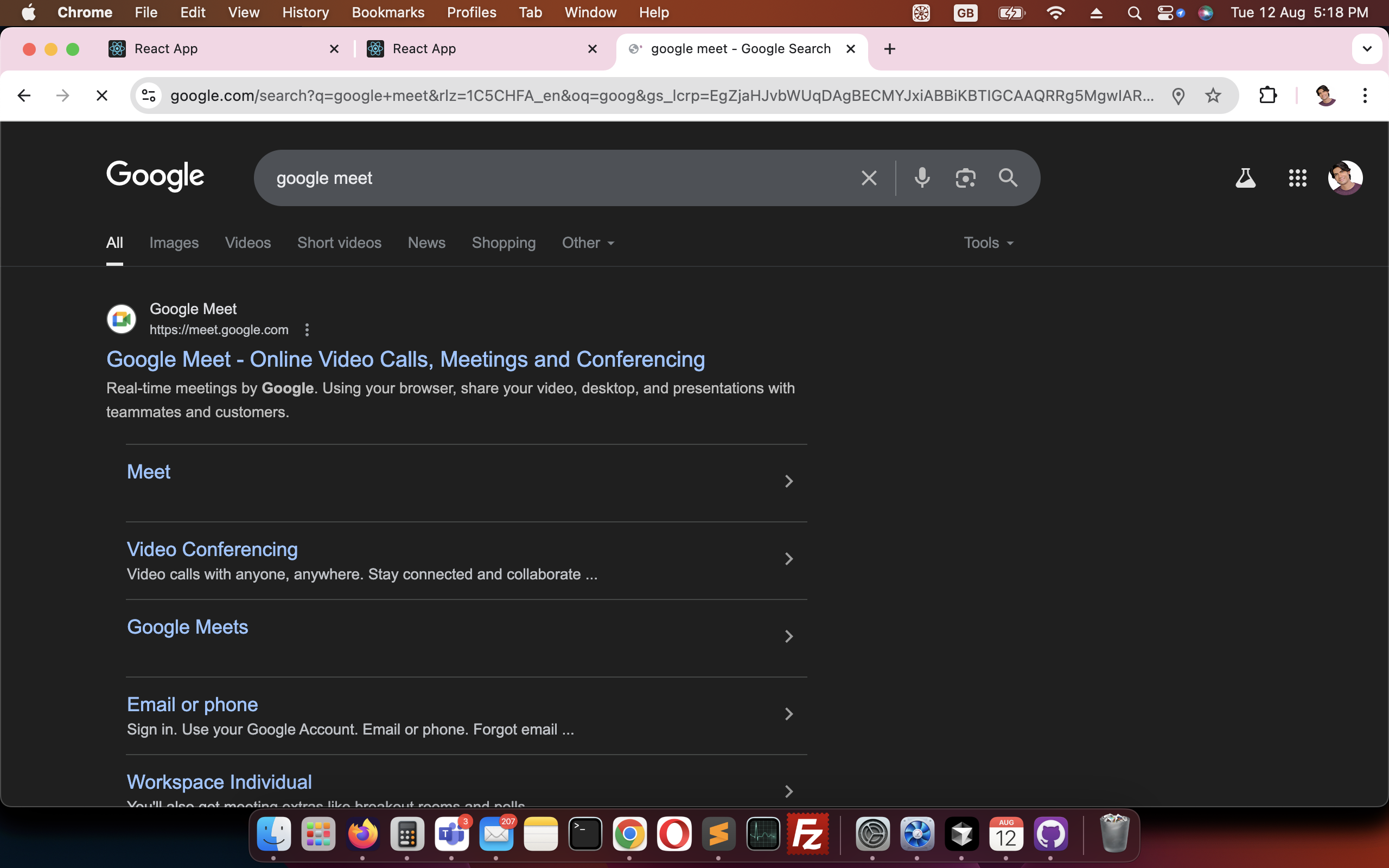
Task: Open Activity Monitor from the Dock
Action: pyautogui.click(x=763, y=834)
